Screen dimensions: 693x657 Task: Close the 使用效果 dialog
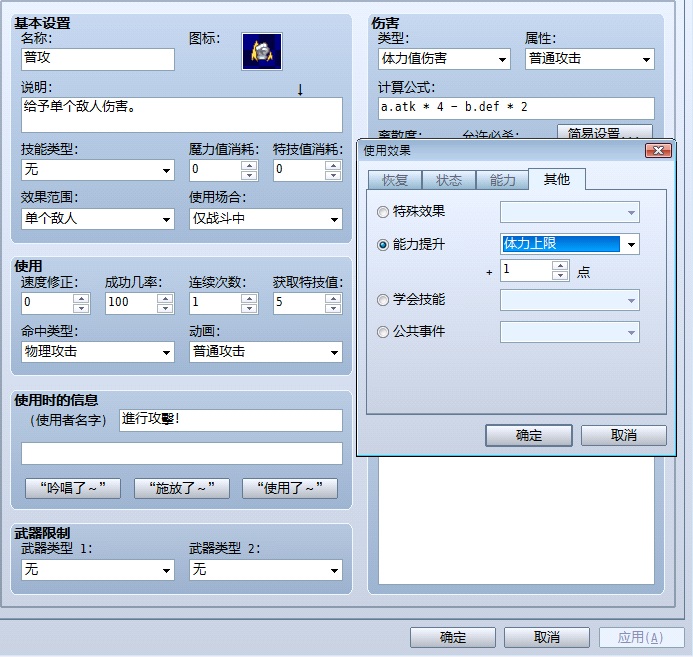(x=658, y=151)
